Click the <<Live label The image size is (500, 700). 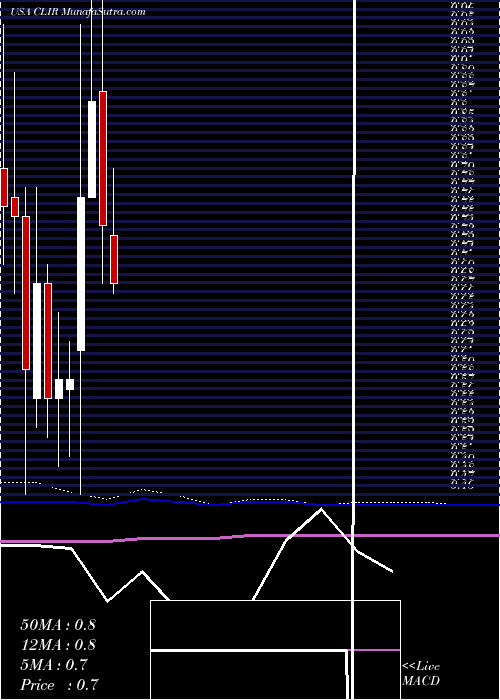click(421, 667)
